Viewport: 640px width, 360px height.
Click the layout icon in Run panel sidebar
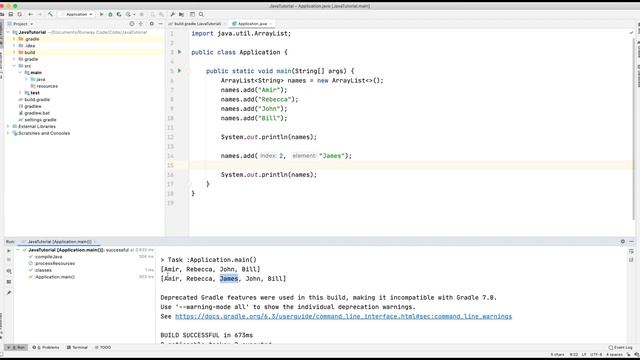(9, 282)
